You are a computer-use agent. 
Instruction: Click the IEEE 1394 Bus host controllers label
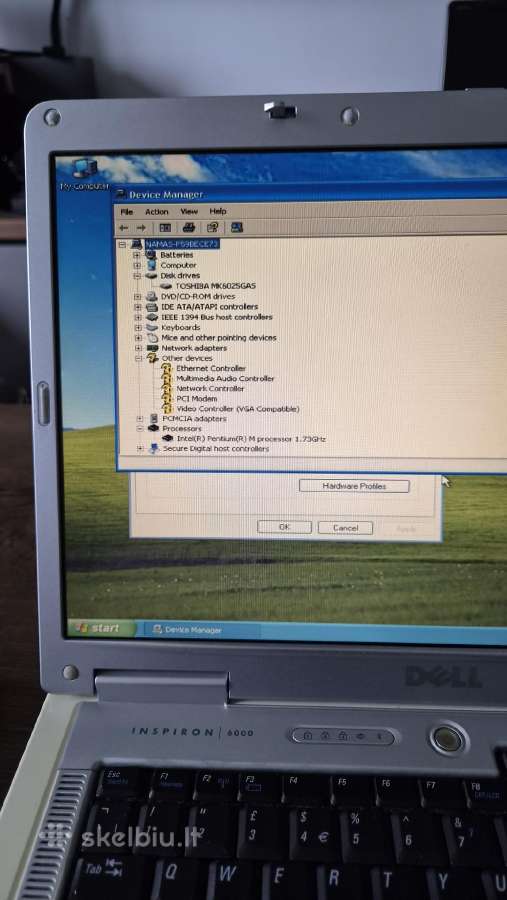tap(216, 317)
